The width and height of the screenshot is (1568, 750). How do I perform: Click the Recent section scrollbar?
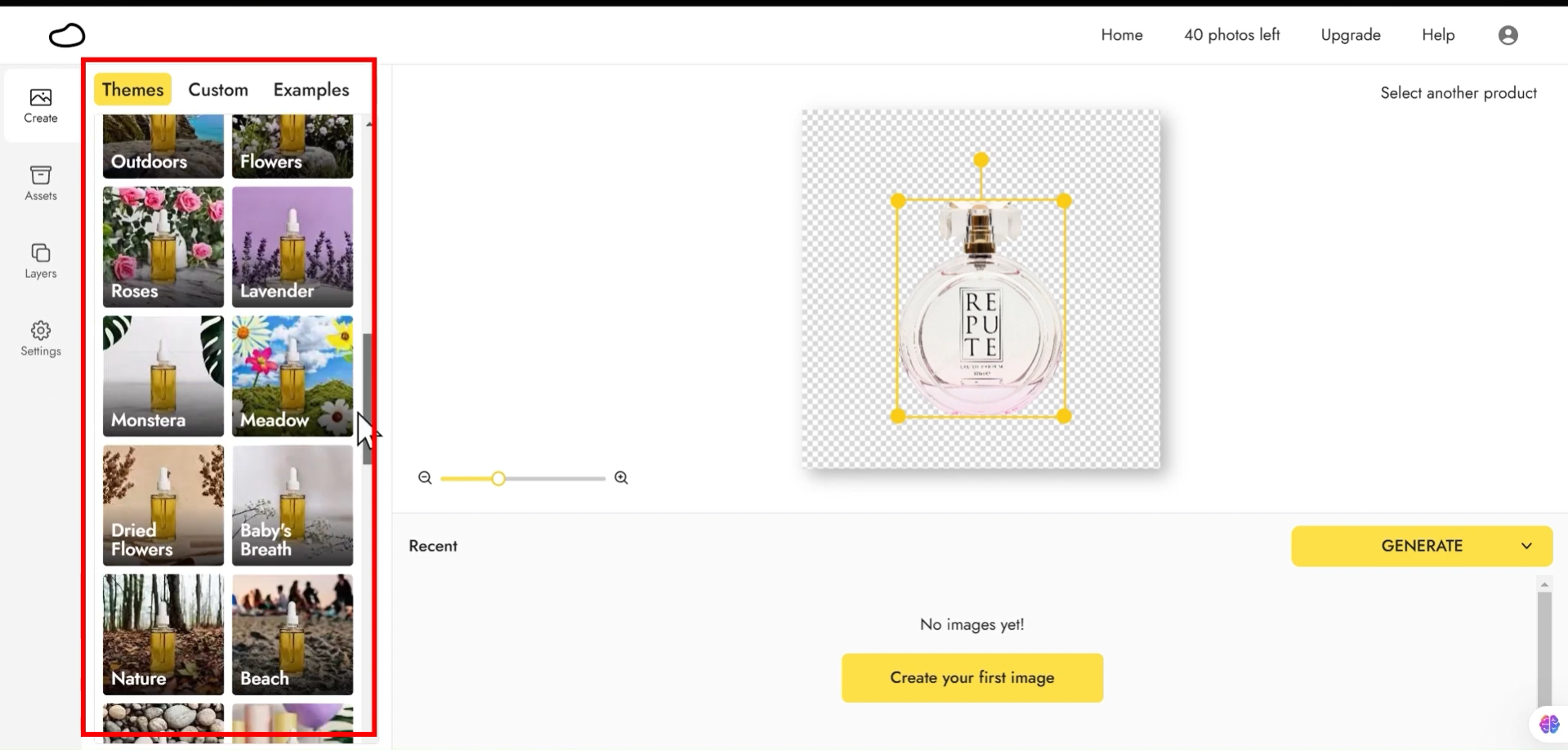1544,650
